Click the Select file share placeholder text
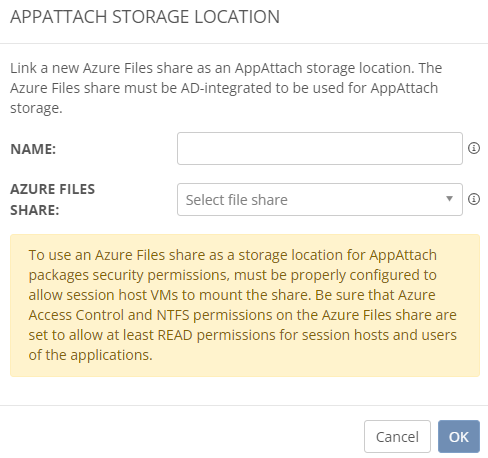This screenshot has height=458, width=488. [236, 200]
